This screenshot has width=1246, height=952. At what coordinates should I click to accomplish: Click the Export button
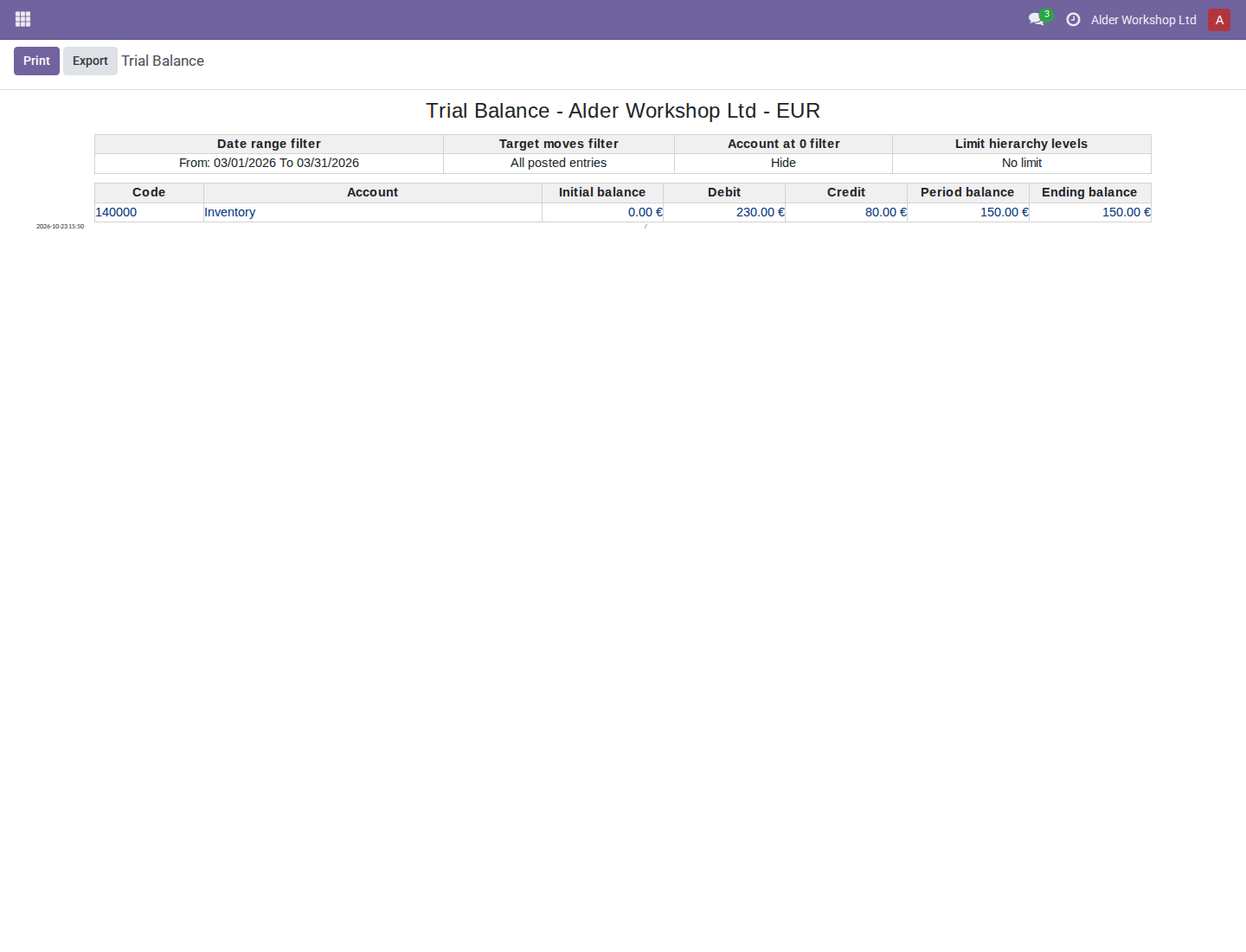[x=90, y=61]
